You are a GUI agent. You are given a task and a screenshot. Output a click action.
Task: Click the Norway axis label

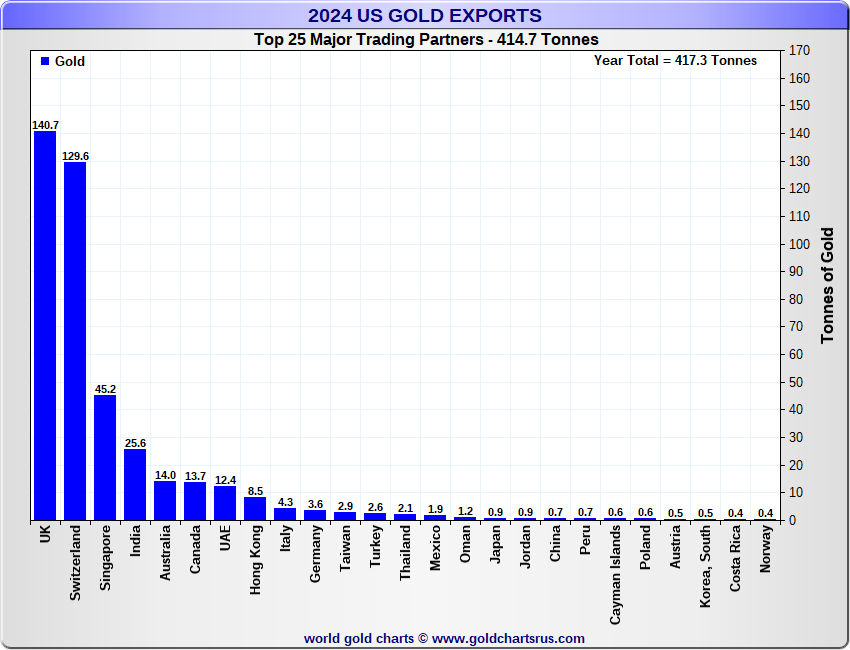[x=765, y=549]
